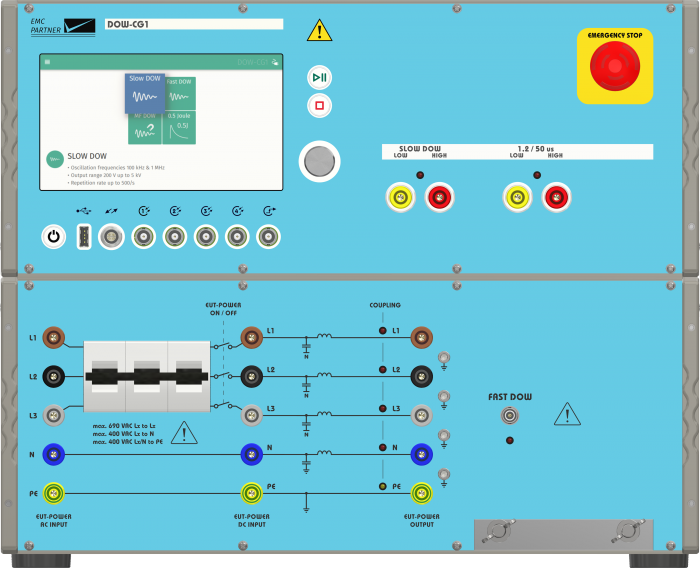
Task: Click the Slow DOW HIGH red socket
Action: (x=439, y=197)
